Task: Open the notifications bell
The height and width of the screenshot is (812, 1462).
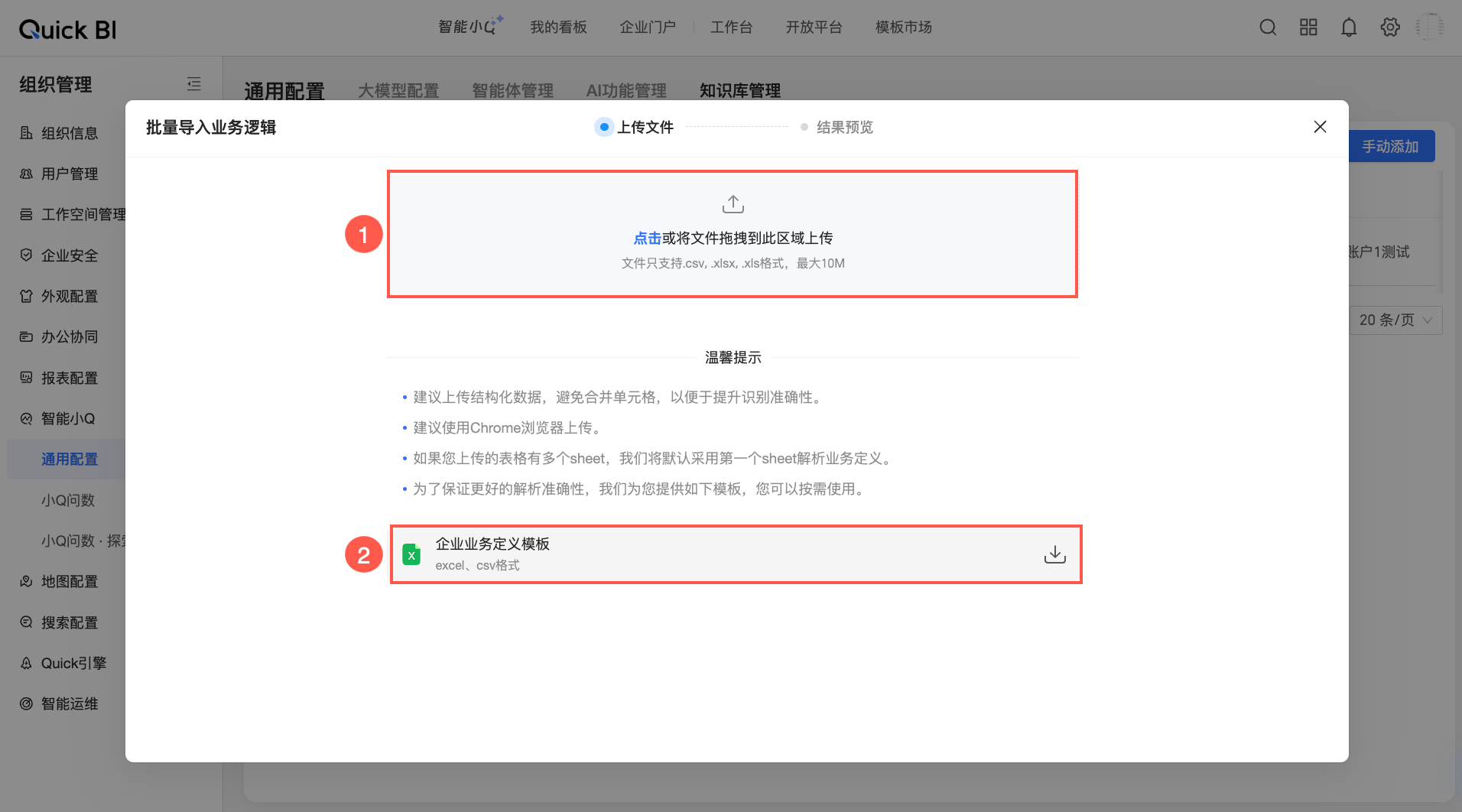Action: click(x=1349, y=28)
